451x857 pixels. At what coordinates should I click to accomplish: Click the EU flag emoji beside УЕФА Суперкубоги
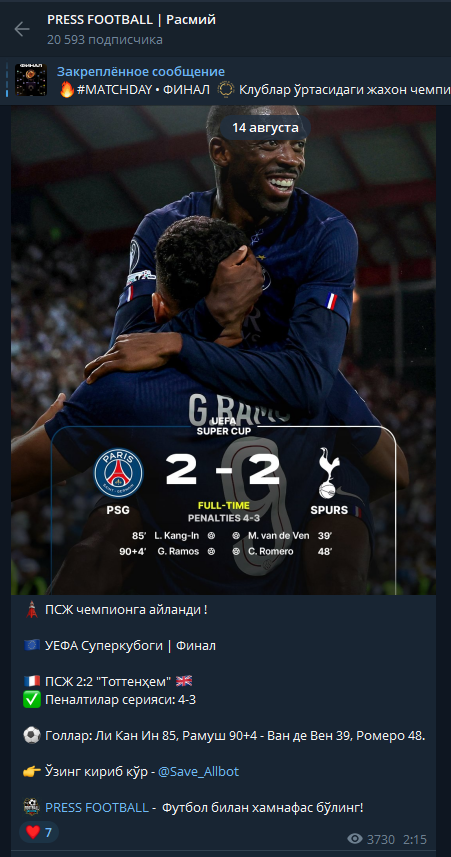click(x=32, y=645)
